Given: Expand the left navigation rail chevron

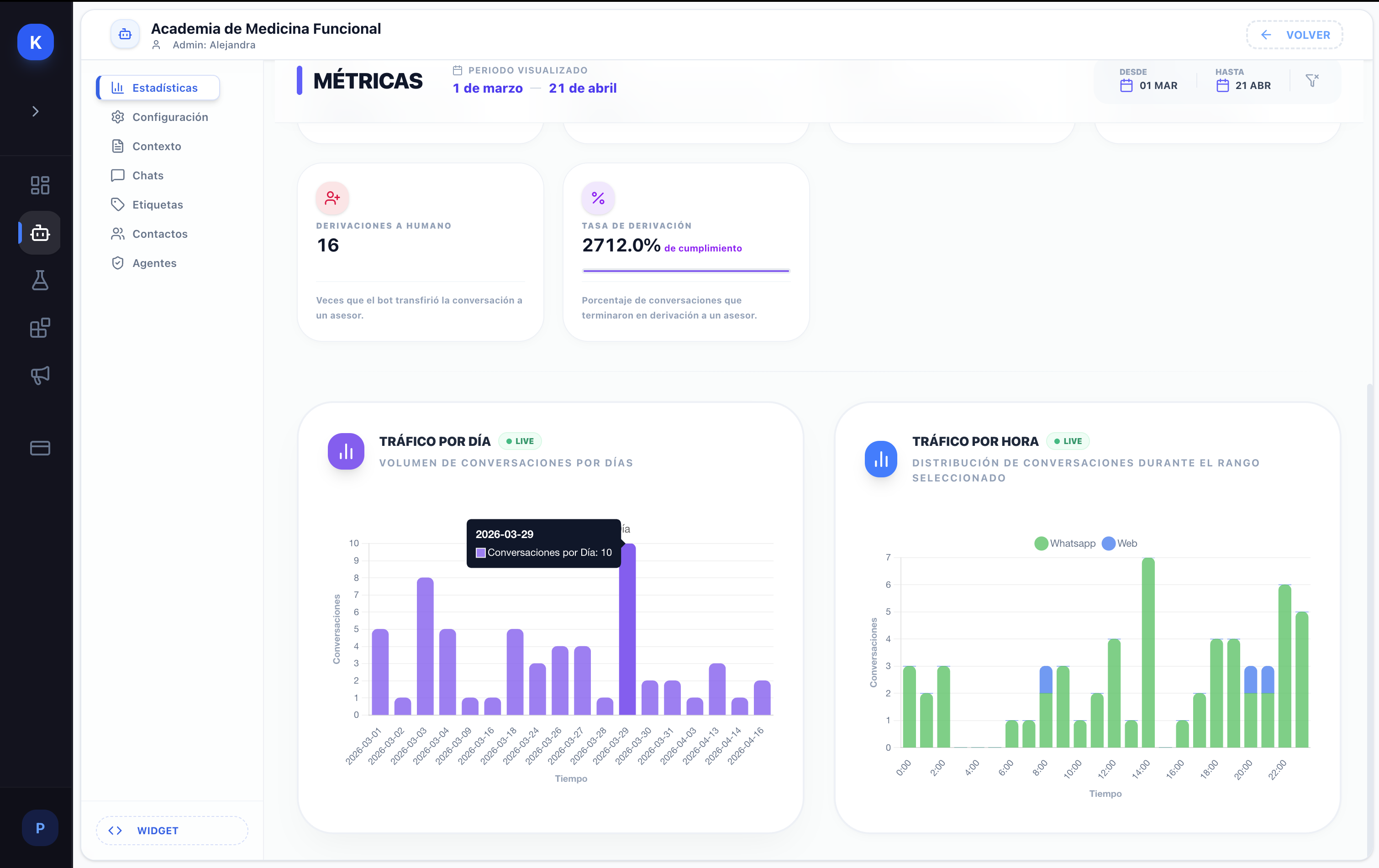Looking at the screenshot, I should [x=36, y=111].
